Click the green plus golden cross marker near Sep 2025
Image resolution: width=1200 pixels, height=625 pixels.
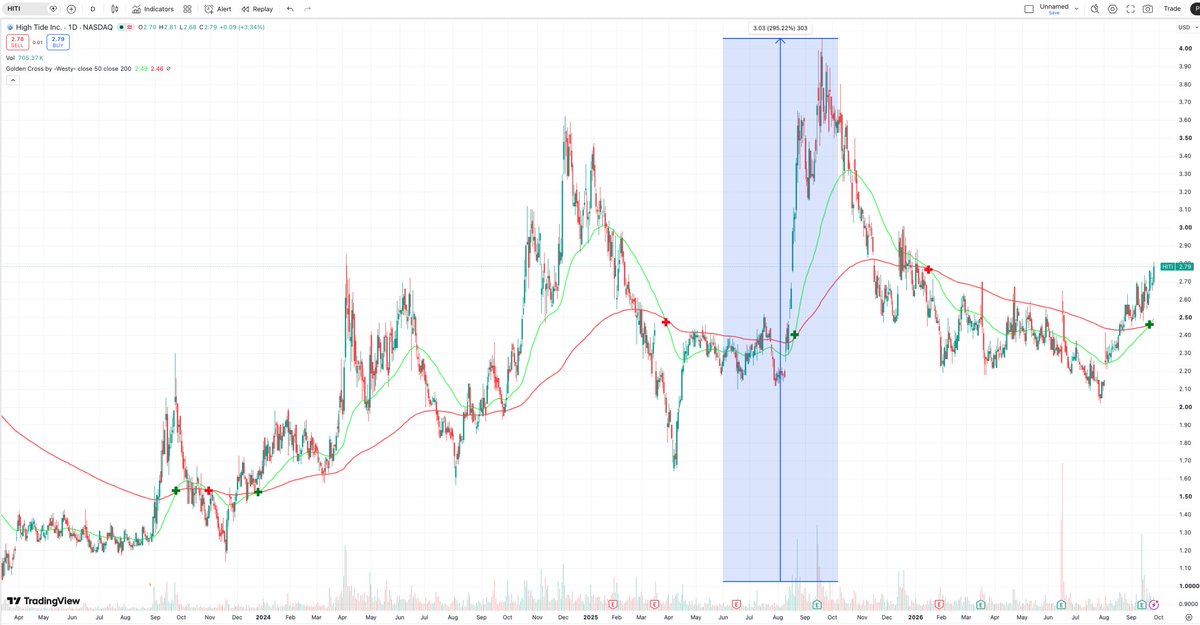(x=795, y=335)
